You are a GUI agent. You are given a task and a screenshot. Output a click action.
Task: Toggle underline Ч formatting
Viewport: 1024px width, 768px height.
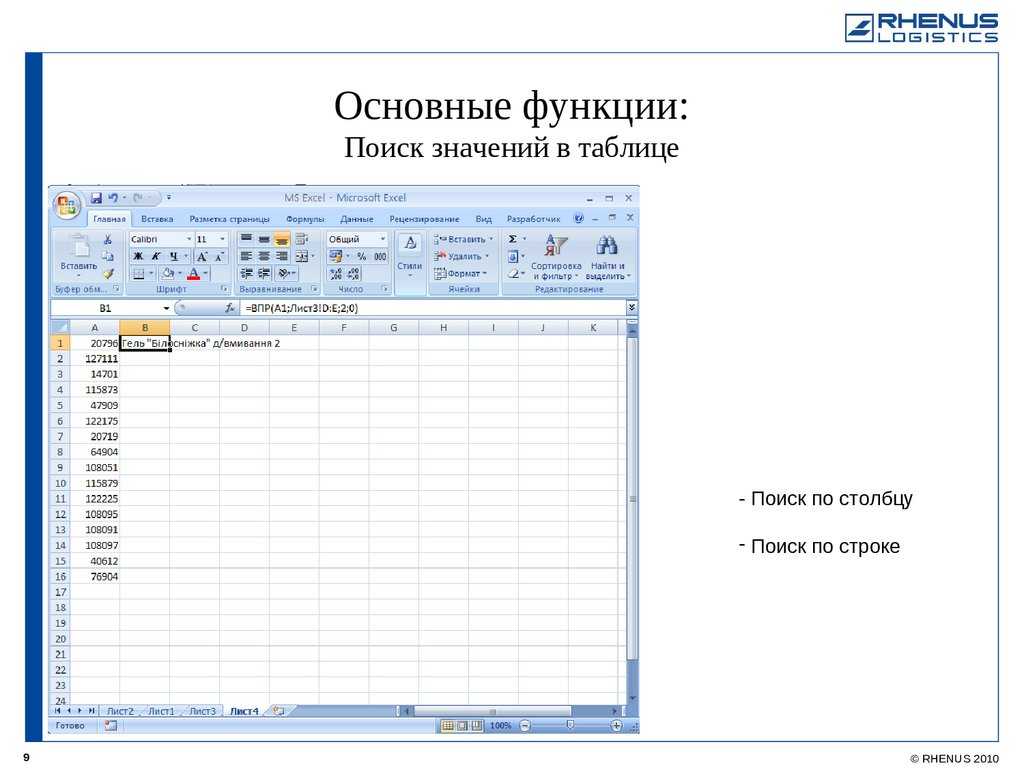(173, 257)
